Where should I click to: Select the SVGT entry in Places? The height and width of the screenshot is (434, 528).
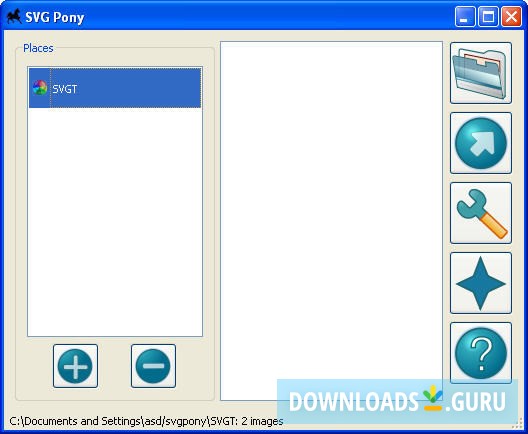point(115,88)
